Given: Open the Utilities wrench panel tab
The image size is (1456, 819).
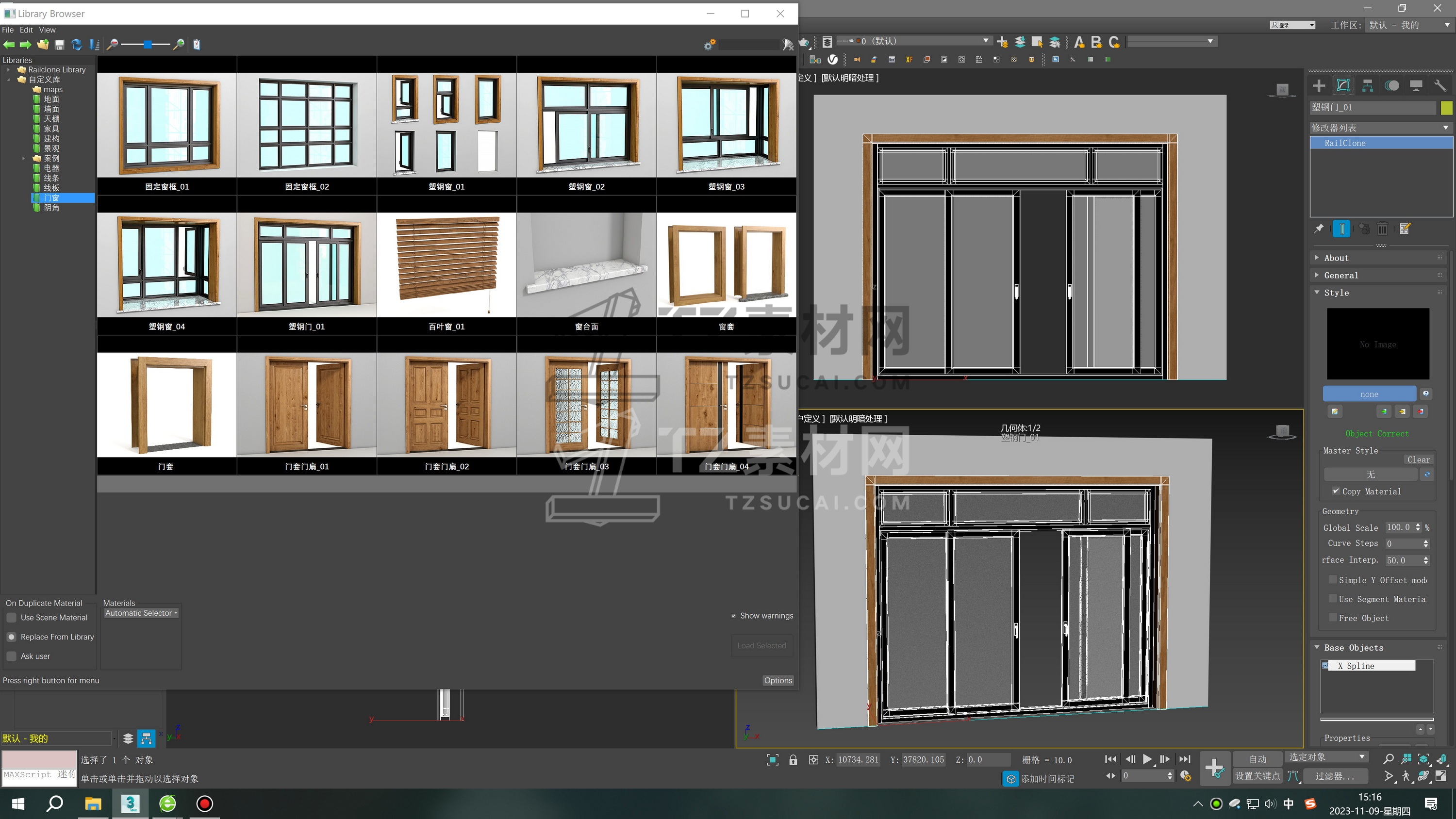Looking at the screenshot, I should (1439, 86).
